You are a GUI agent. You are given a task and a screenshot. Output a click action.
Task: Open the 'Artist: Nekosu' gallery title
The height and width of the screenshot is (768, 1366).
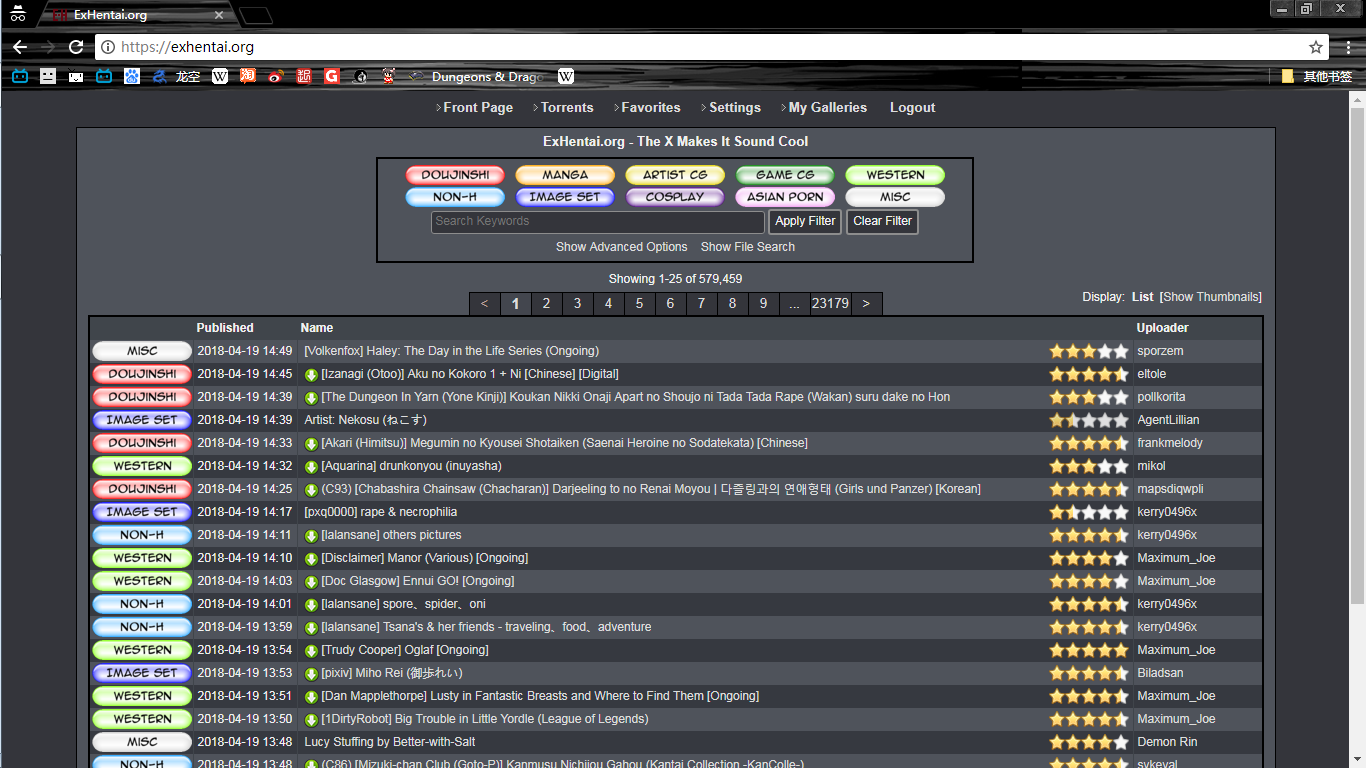coord(365,421)
